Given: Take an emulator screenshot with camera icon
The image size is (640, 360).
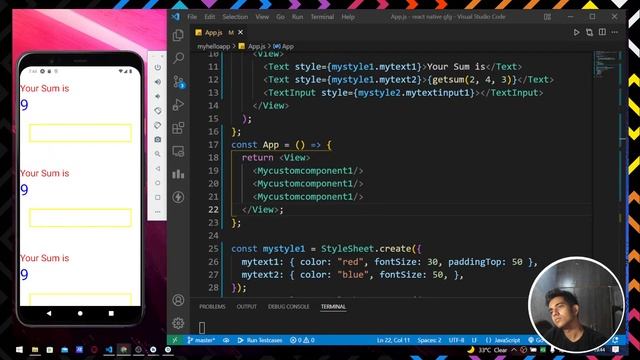Looking at the screenshot, I should (158, 140).
